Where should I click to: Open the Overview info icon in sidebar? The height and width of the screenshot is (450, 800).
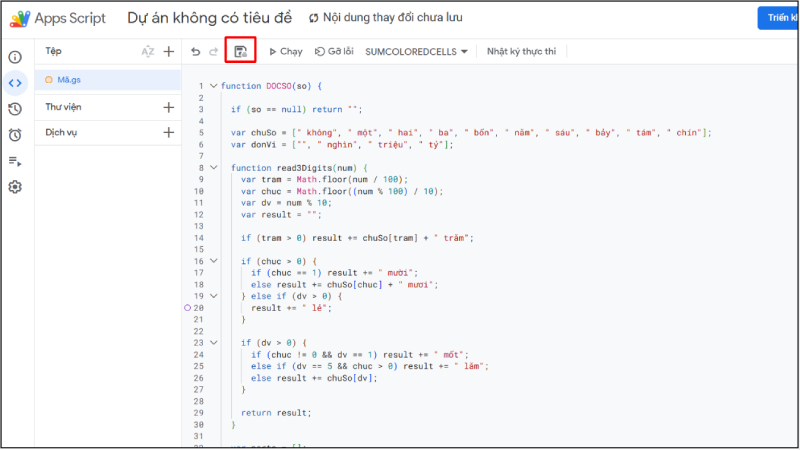(x=15, y=57)
